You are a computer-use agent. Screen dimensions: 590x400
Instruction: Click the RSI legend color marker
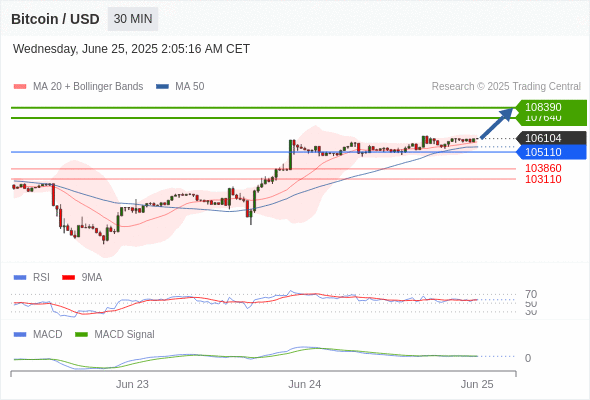pyautogui.click(x=20, y=278)
